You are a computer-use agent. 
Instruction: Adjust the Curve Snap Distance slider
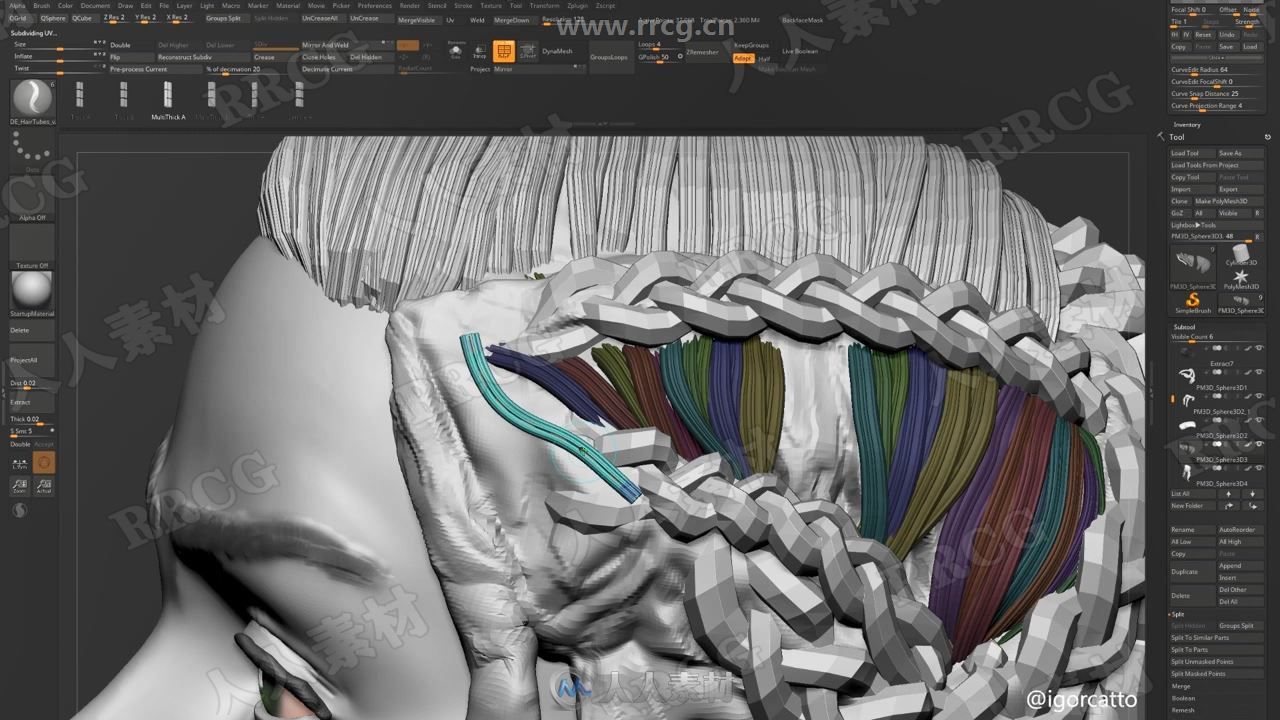point(1216,94)
